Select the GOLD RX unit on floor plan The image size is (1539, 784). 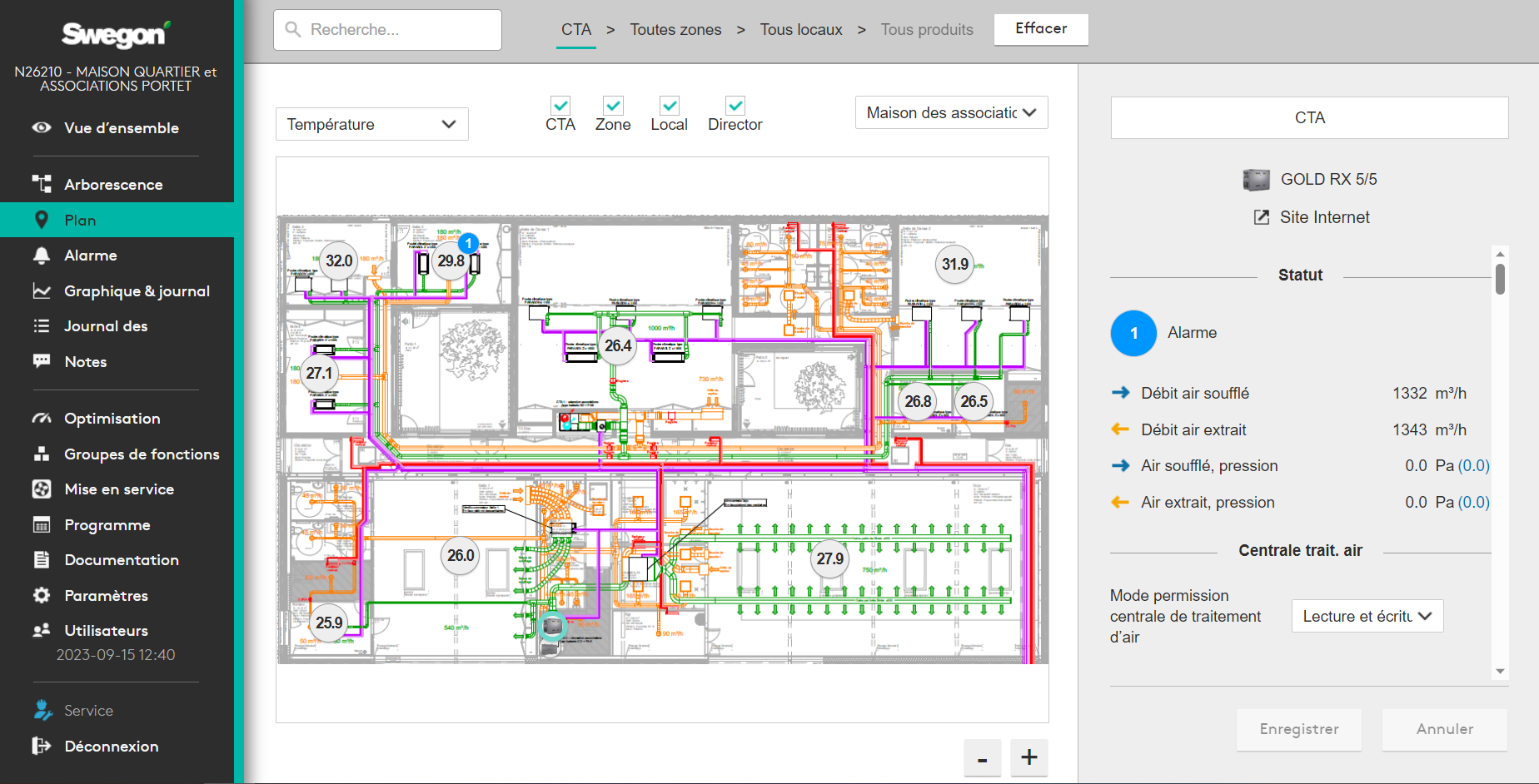click(551, 626)
